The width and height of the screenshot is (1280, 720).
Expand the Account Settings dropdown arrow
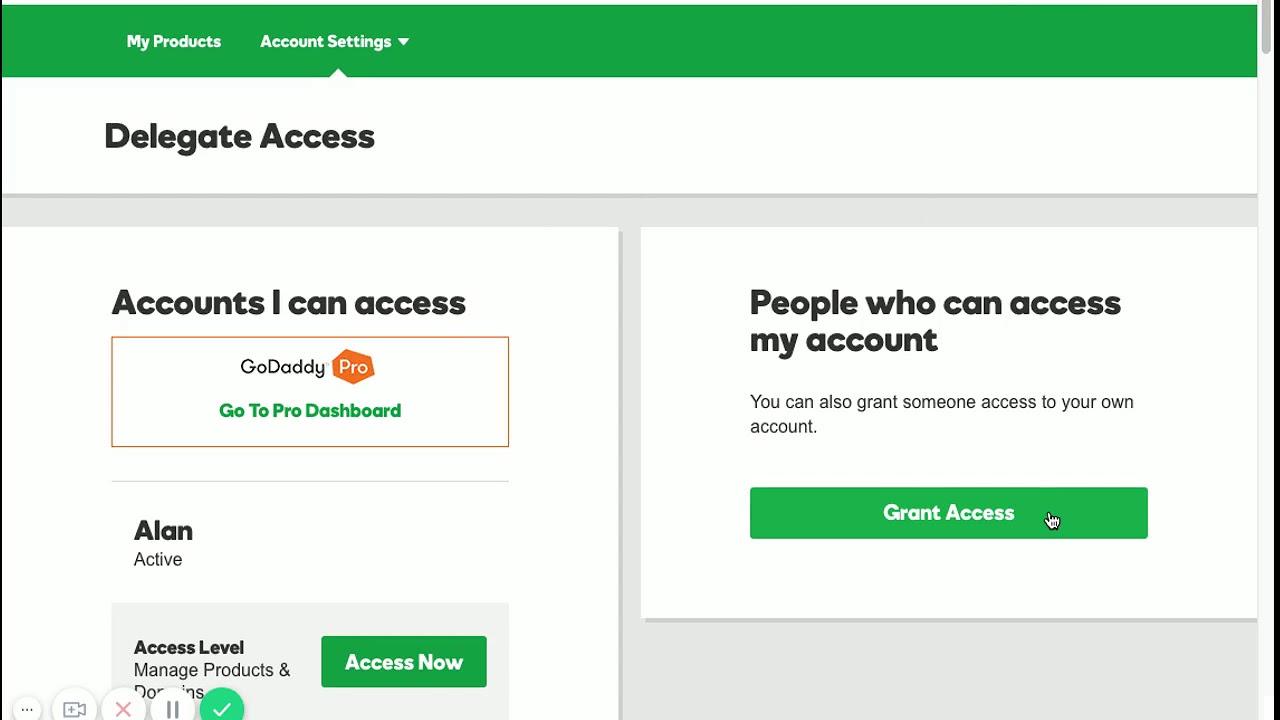point(403,42)
